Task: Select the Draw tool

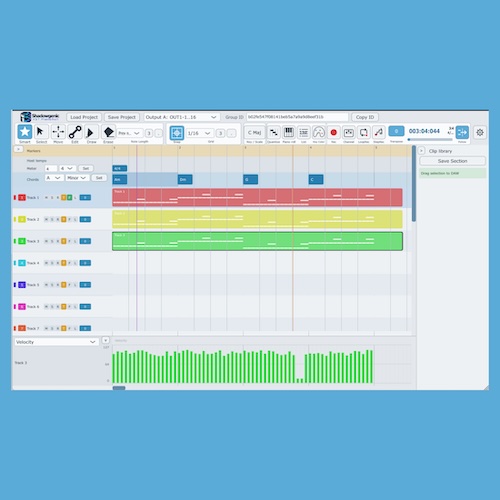Action: coord(91,132)
